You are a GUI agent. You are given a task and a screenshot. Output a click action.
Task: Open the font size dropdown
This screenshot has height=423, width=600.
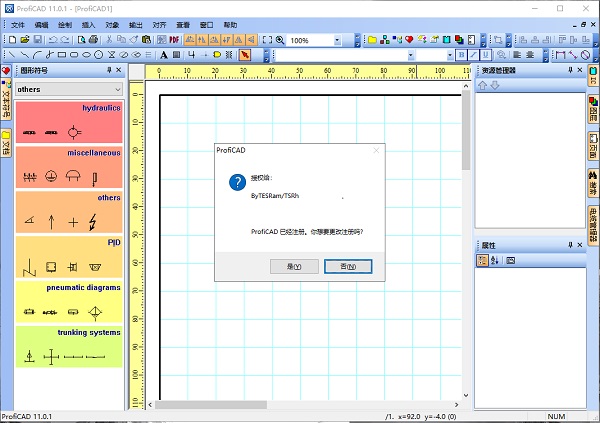(450, 55)
